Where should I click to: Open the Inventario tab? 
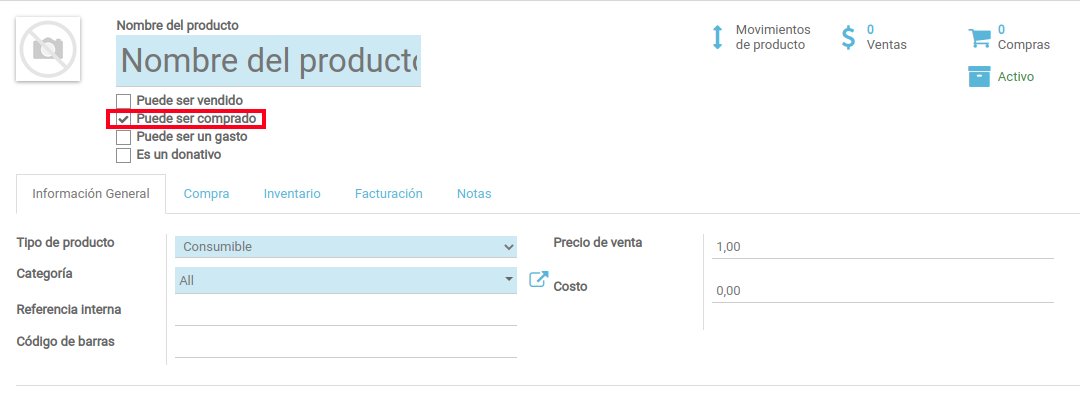pyautogui.click(x=292, y=194)
